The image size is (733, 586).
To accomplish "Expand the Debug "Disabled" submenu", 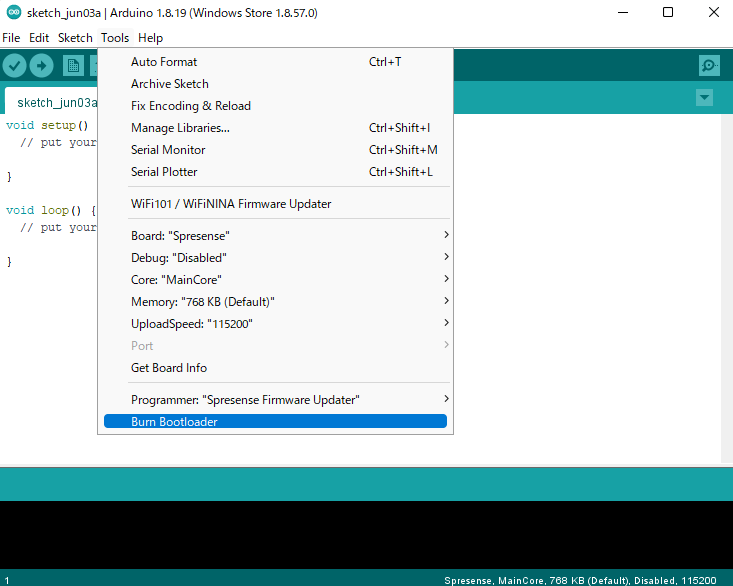I will (275, 257).
